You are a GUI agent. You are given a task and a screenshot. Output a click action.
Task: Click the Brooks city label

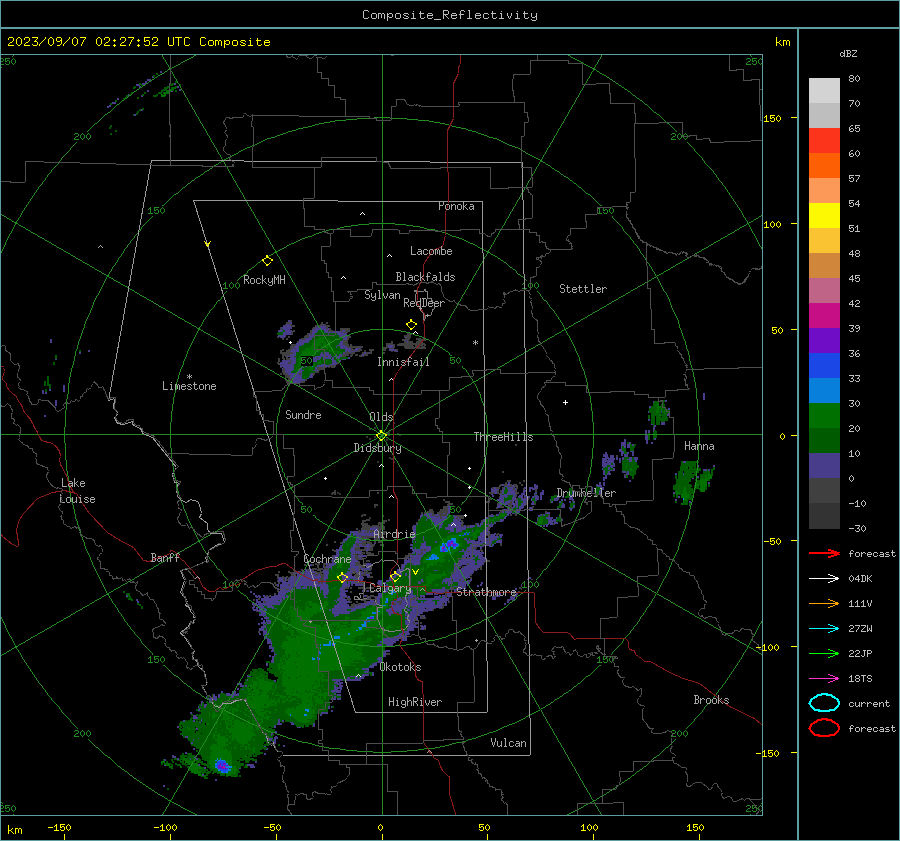click(x=711, y=700)
